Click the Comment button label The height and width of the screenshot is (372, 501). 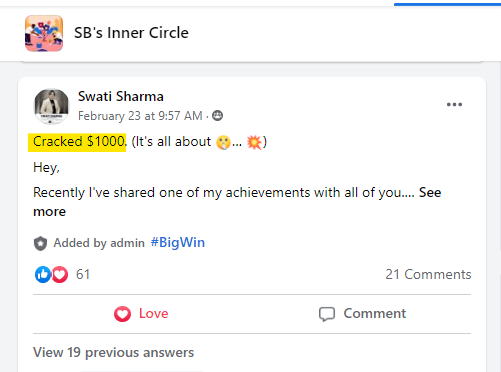[375, 314]
